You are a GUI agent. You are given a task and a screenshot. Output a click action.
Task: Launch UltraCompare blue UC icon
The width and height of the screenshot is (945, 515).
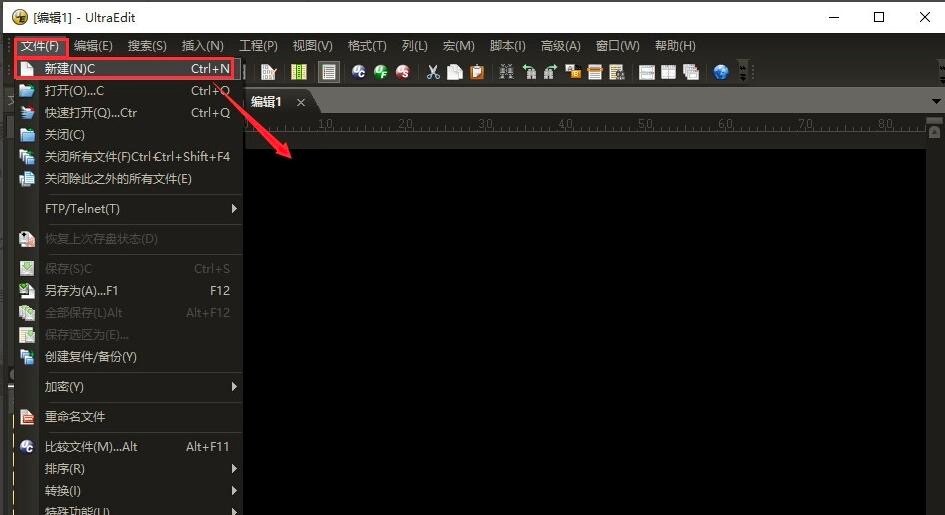(359, 72)
